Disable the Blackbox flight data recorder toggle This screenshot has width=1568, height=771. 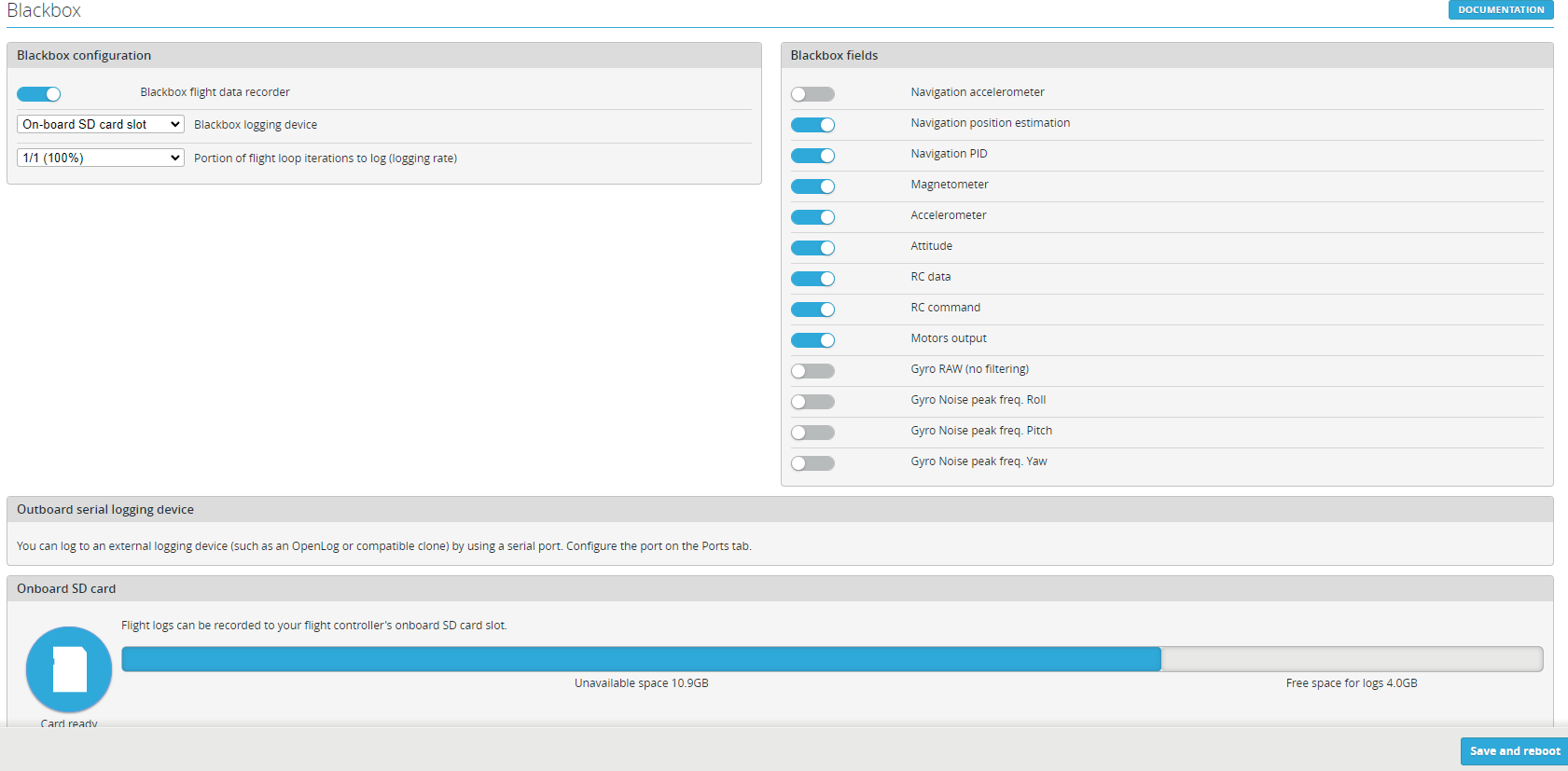point(39,94)
